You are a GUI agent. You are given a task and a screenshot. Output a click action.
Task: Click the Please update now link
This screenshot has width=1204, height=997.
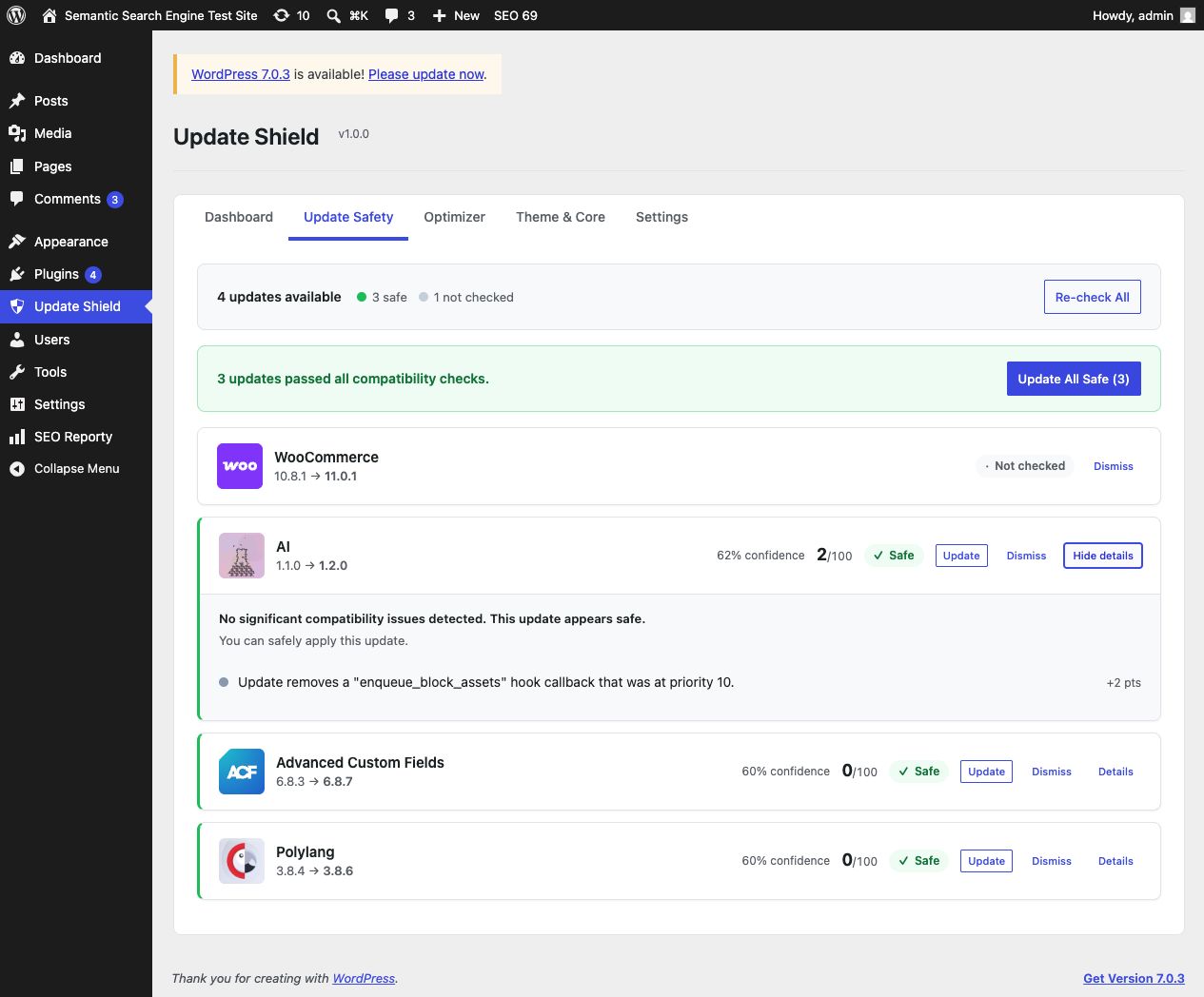426,74
